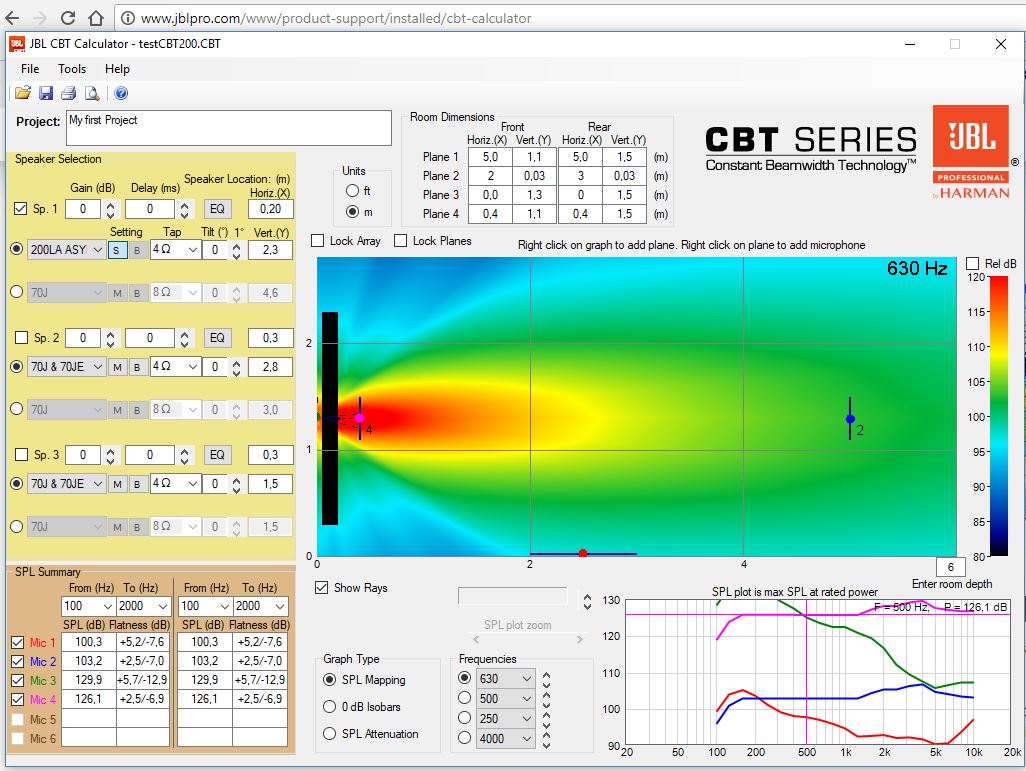
Task: Select disabled 70J radio under Sp. 1
Action: 17,292
